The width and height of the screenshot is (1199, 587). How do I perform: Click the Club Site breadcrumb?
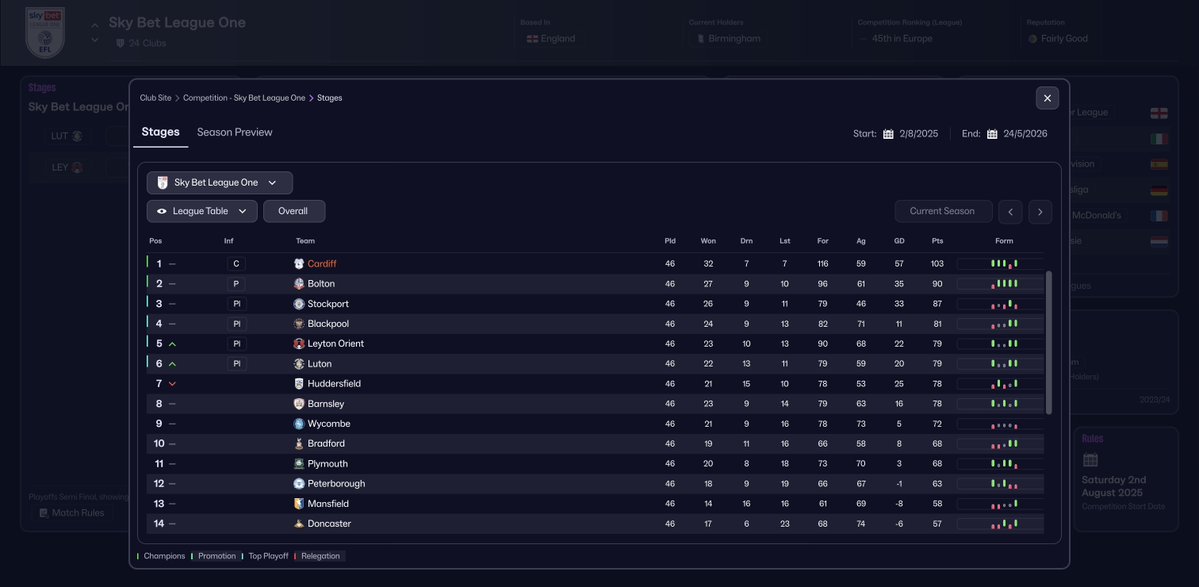coord(156,98)
